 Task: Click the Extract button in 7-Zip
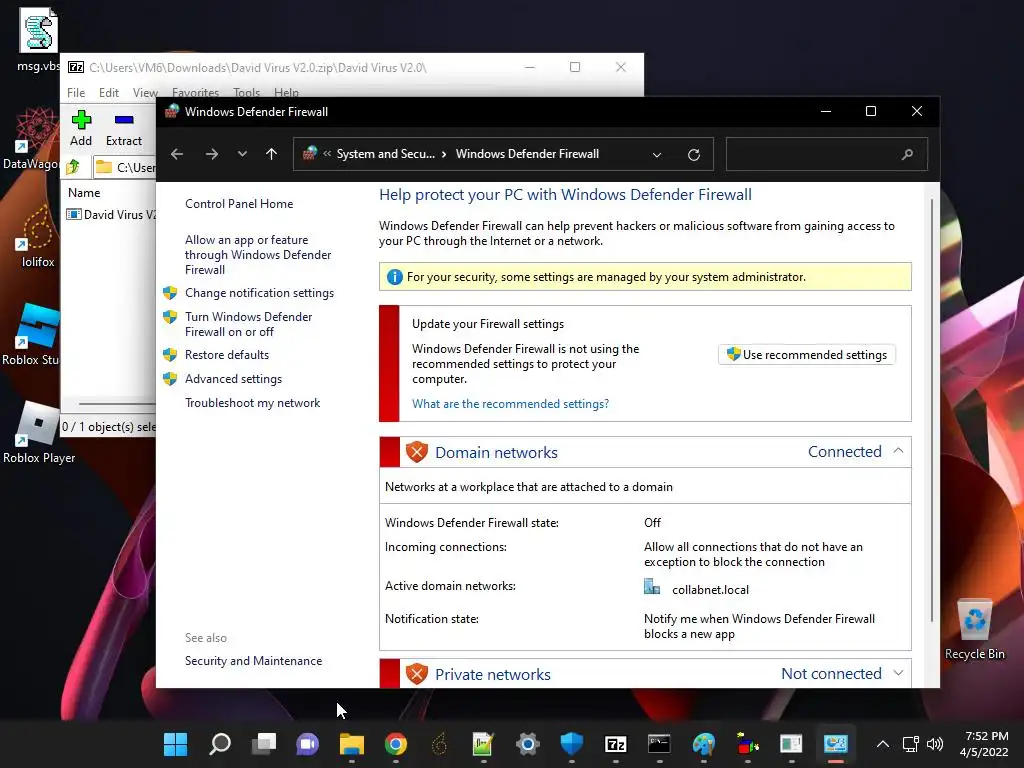pyautogui.click(x=123, y=129)
